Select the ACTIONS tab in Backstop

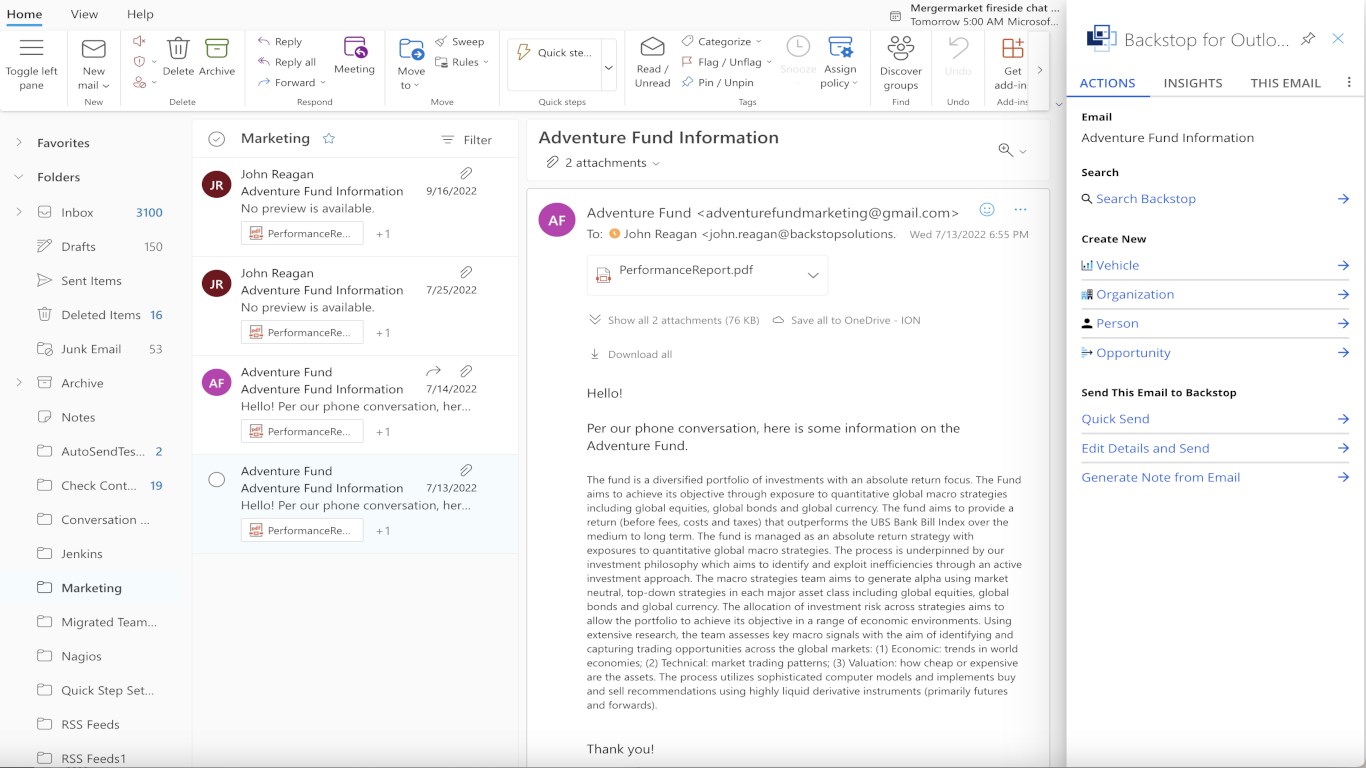click(1108, 83)
